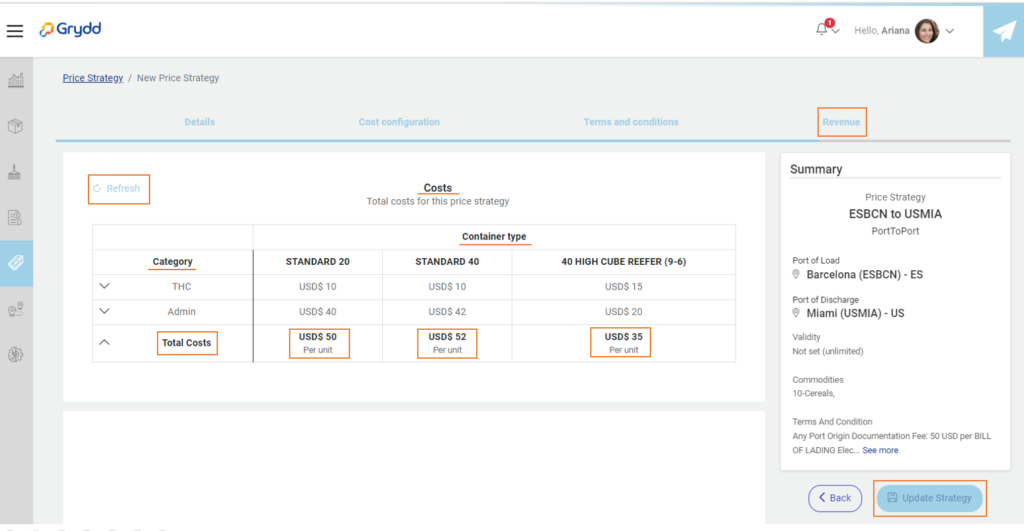Click Admin cost USD$ 40
Viewport: 1024px width, 531px height.
click(x=317, y=312)
